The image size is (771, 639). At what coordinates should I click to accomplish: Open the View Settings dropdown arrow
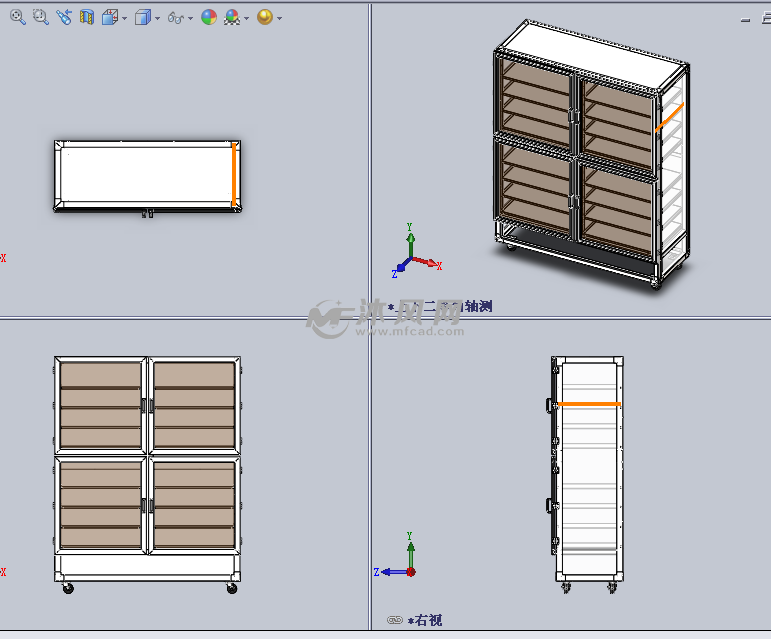click(278, 18)
